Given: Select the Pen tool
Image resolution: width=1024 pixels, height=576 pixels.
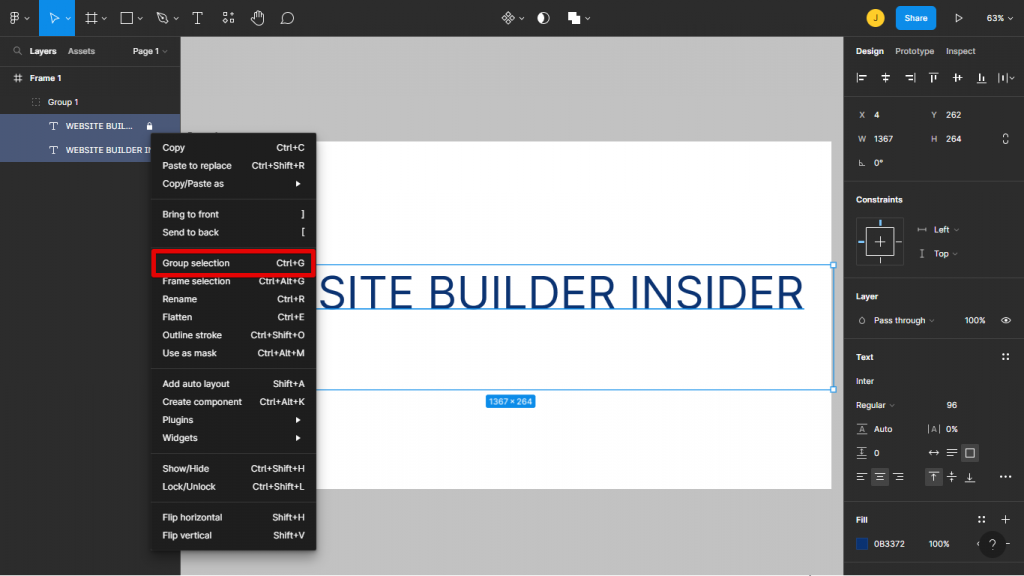Looking at the screenshot, I should 162,17.
